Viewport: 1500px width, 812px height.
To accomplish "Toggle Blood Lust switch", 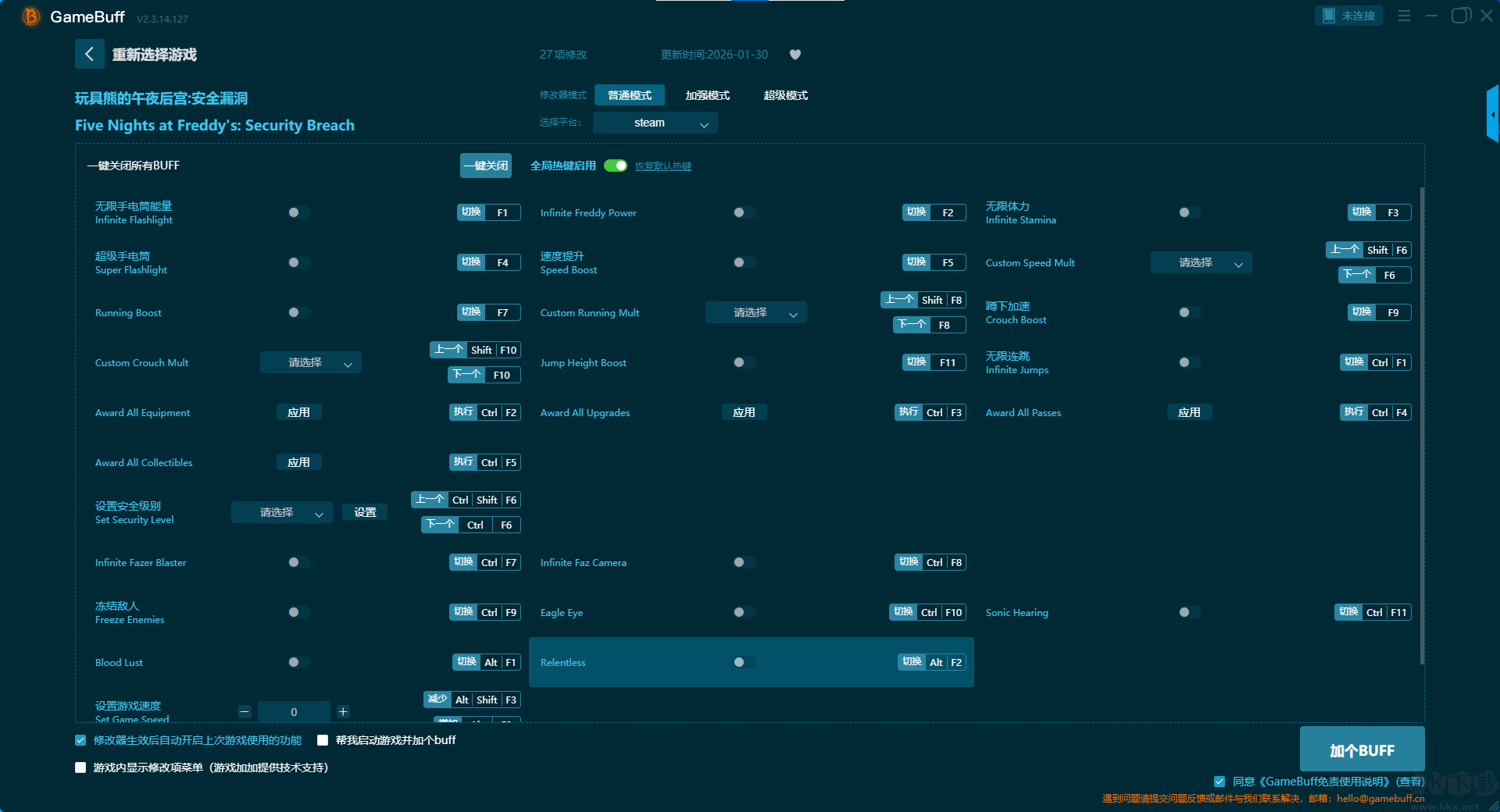I will pos(298,662).
